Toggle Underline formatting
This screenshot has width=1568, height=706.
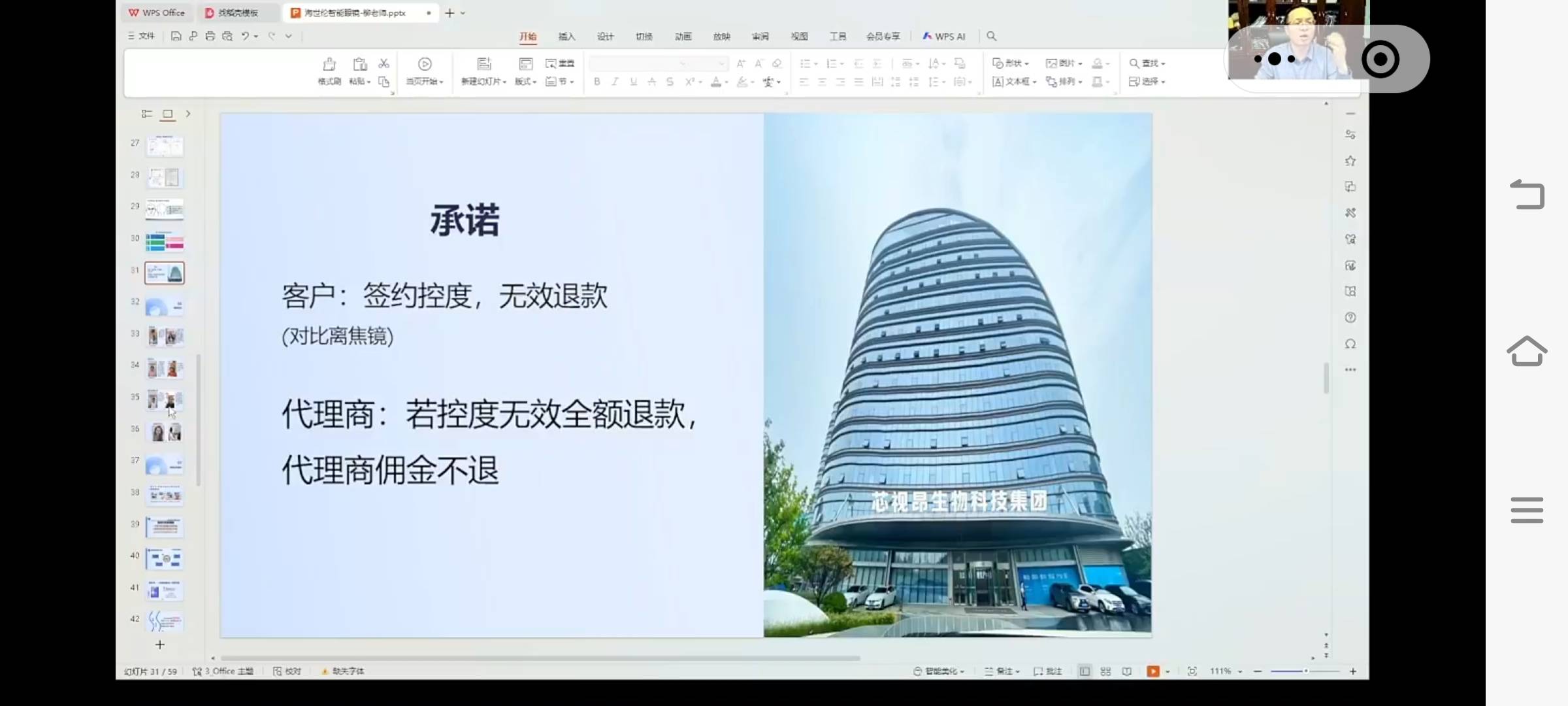(633, 82)
